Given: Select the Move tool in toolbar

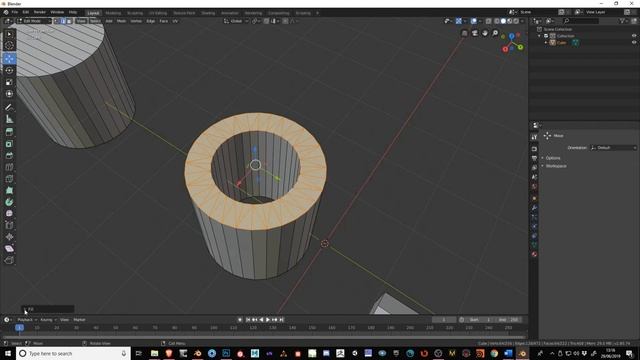Looking at the screenshot, I should [9, 59].
